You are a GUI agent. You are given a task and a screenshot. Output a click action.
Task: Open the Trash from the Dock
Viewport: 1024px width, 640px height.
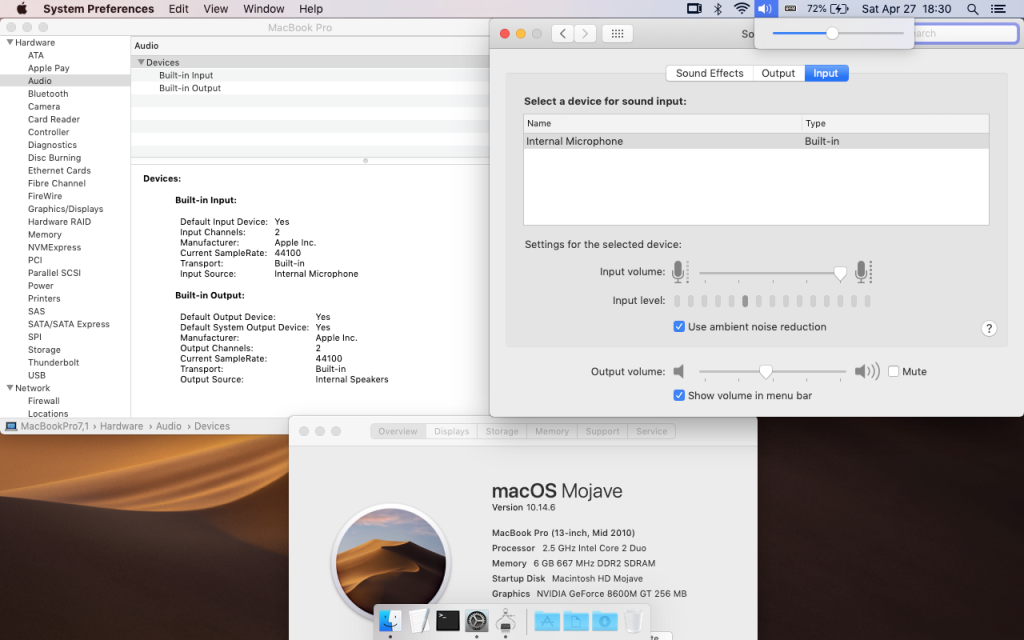tap(633, 620)
